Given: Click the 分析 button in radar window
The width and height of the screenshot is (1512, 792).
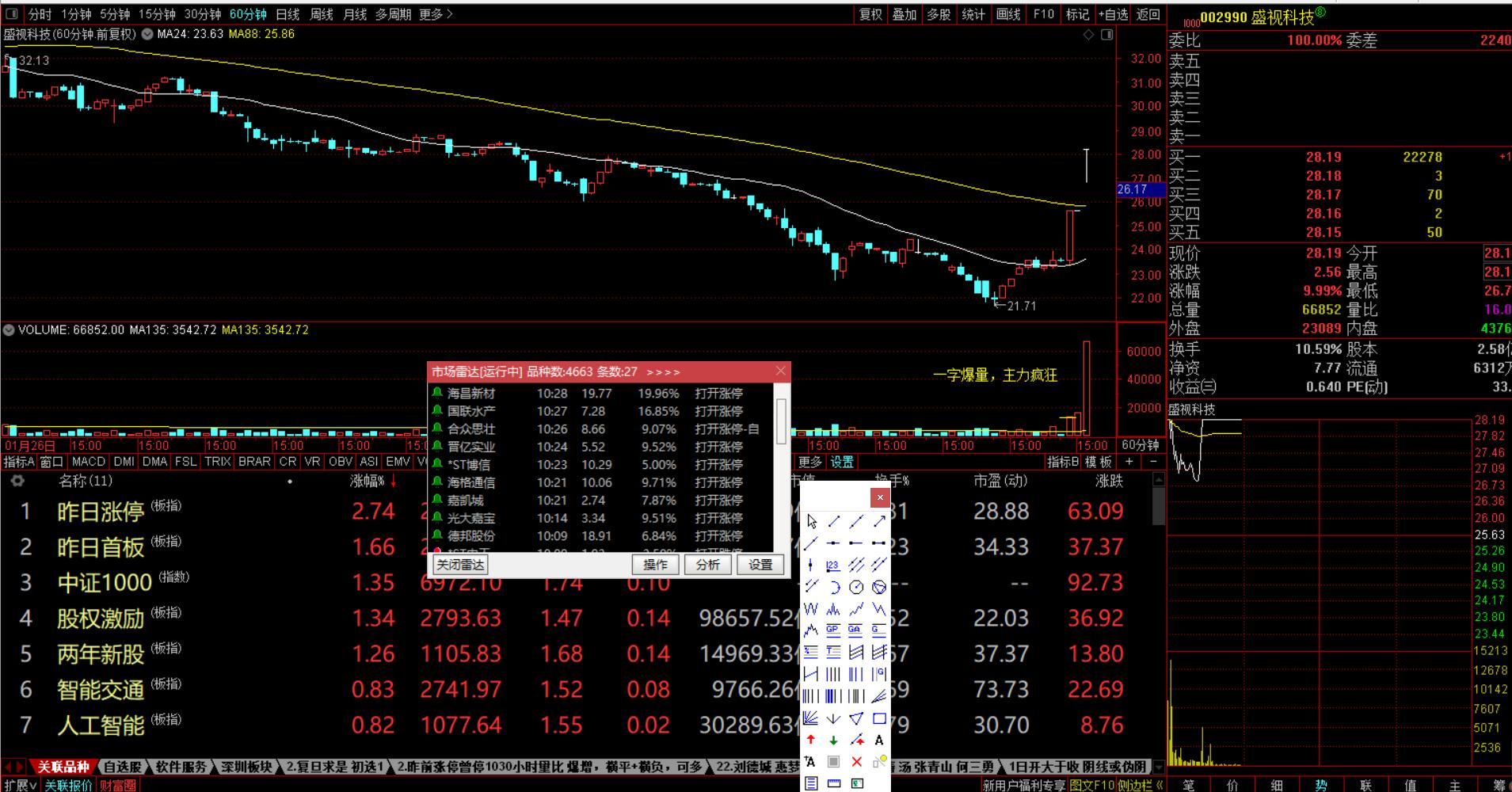Looking at the screenshot, I should (708, 565).
